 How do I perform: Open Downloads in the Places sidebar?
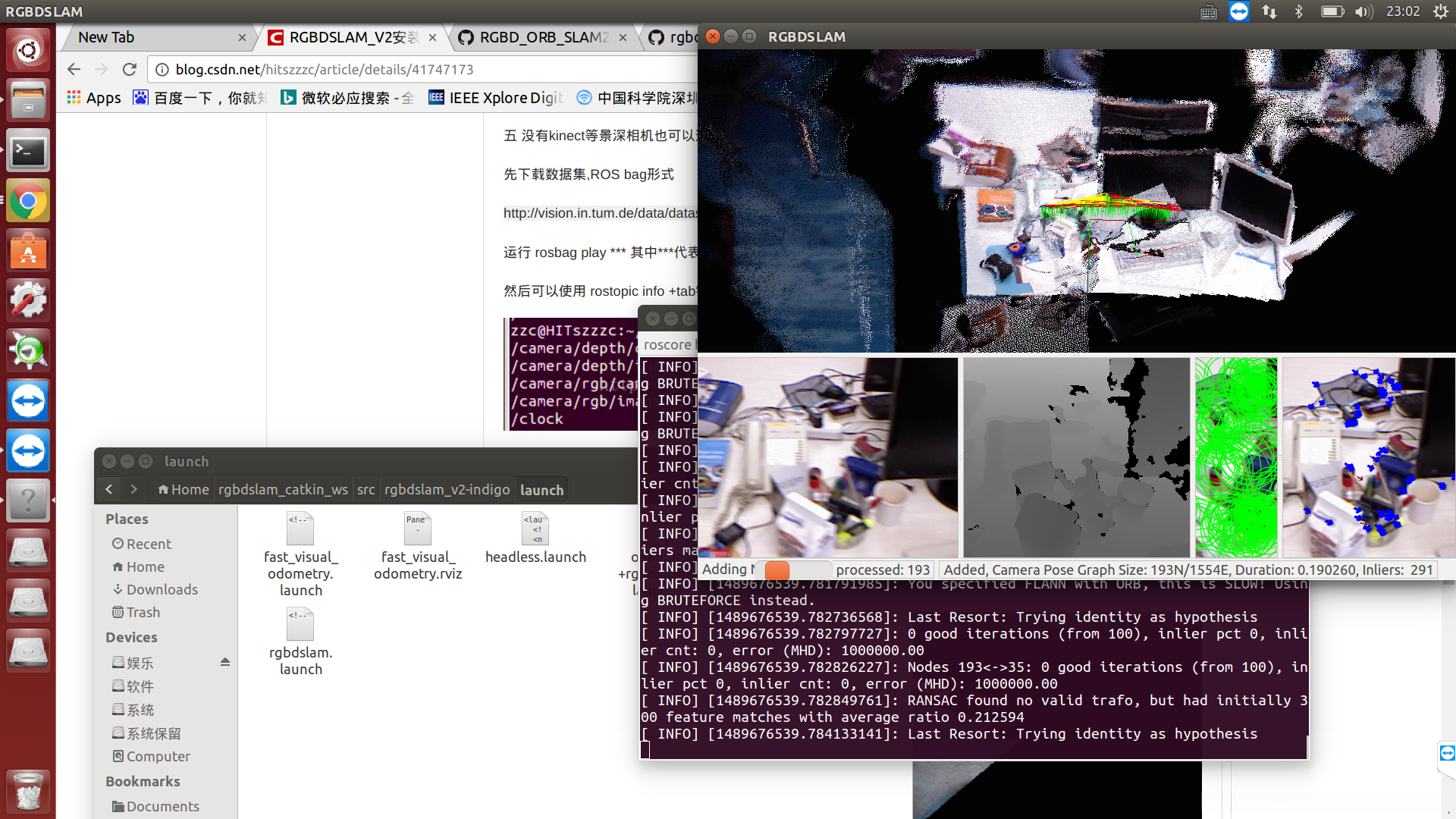pyautogui.click(x=162, y=589)
